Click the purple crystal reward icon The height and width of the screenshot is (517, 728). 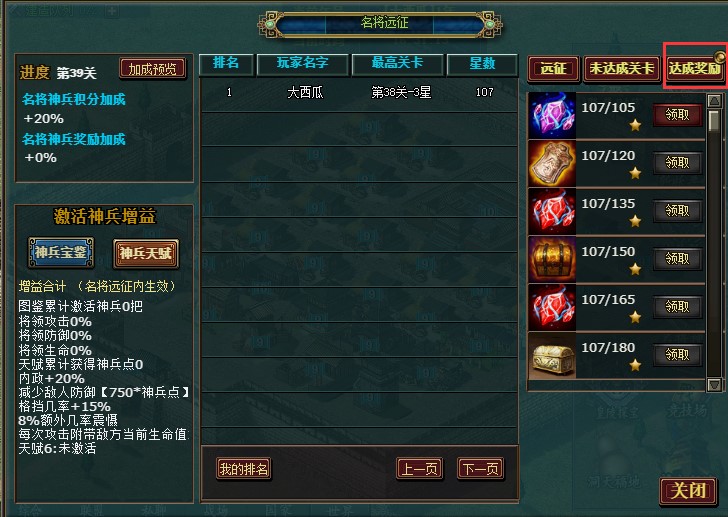point(552,116)
